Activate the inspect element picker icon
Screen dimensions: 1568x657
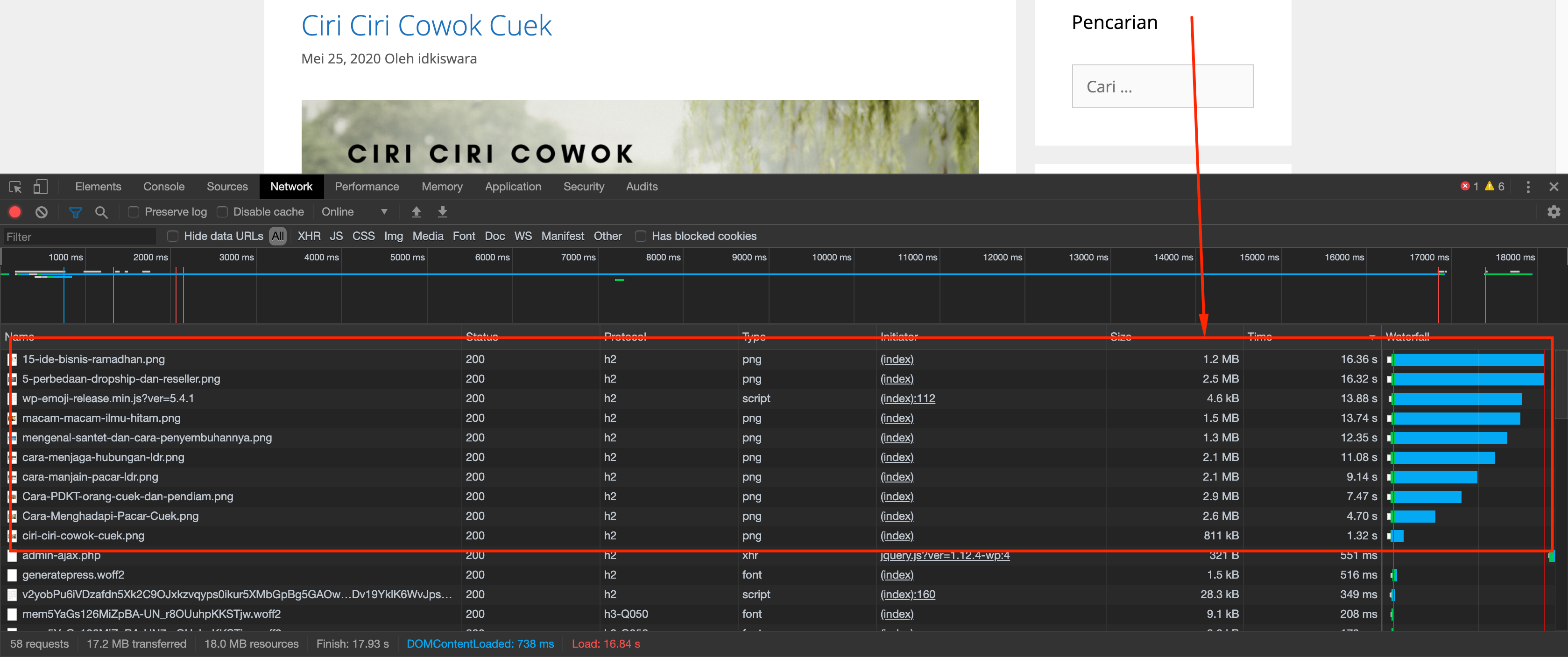(16, 187)
